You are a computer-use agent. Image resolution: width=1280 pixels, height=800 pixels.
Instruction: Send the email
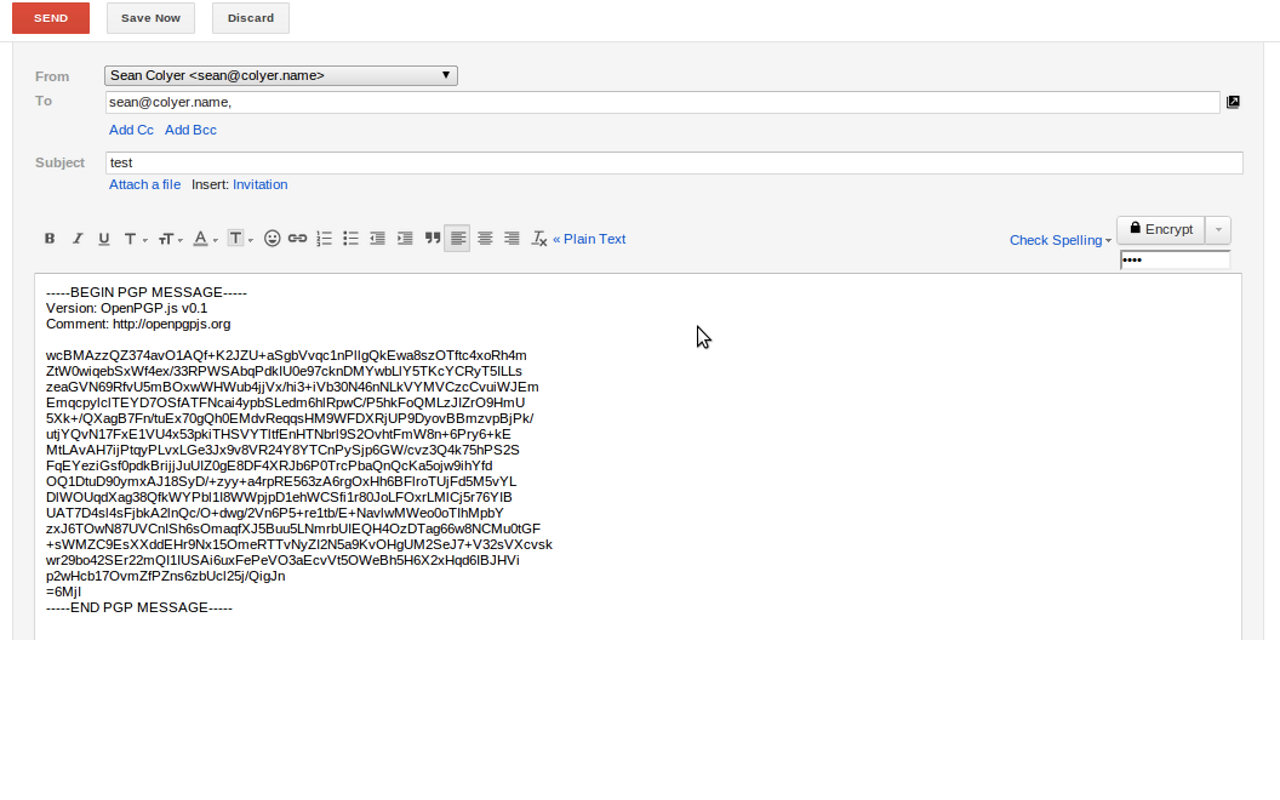click(x=51, y=18)
